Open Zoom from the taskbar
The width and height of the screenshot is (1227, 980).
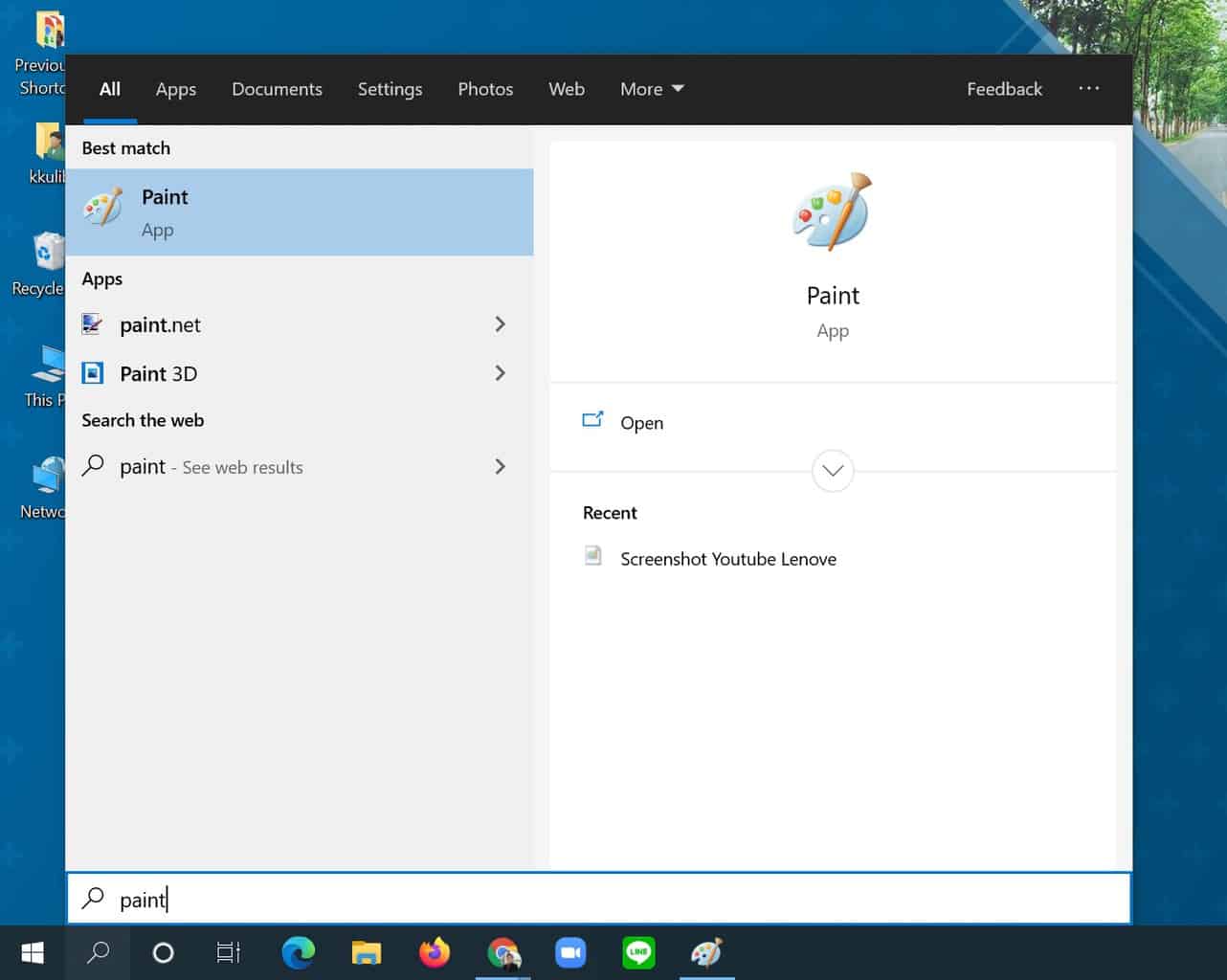(x=570, y=953)
